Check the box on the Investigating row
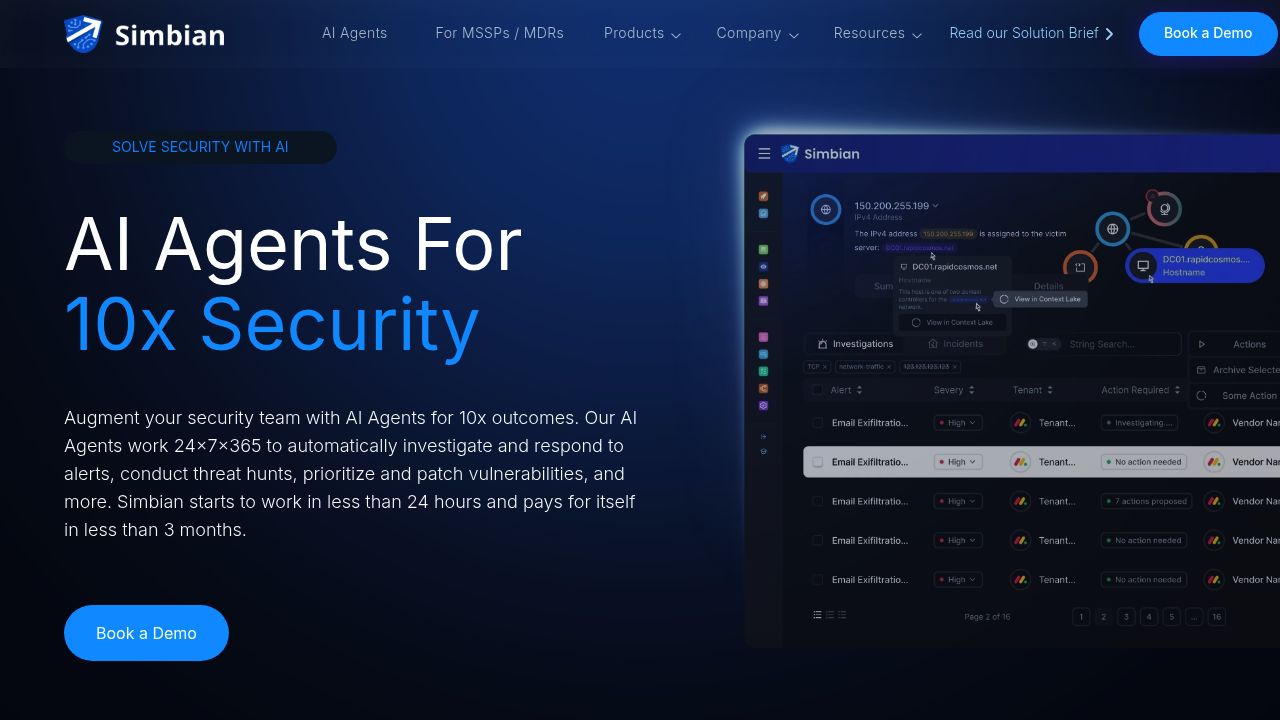 pos(817,423)
